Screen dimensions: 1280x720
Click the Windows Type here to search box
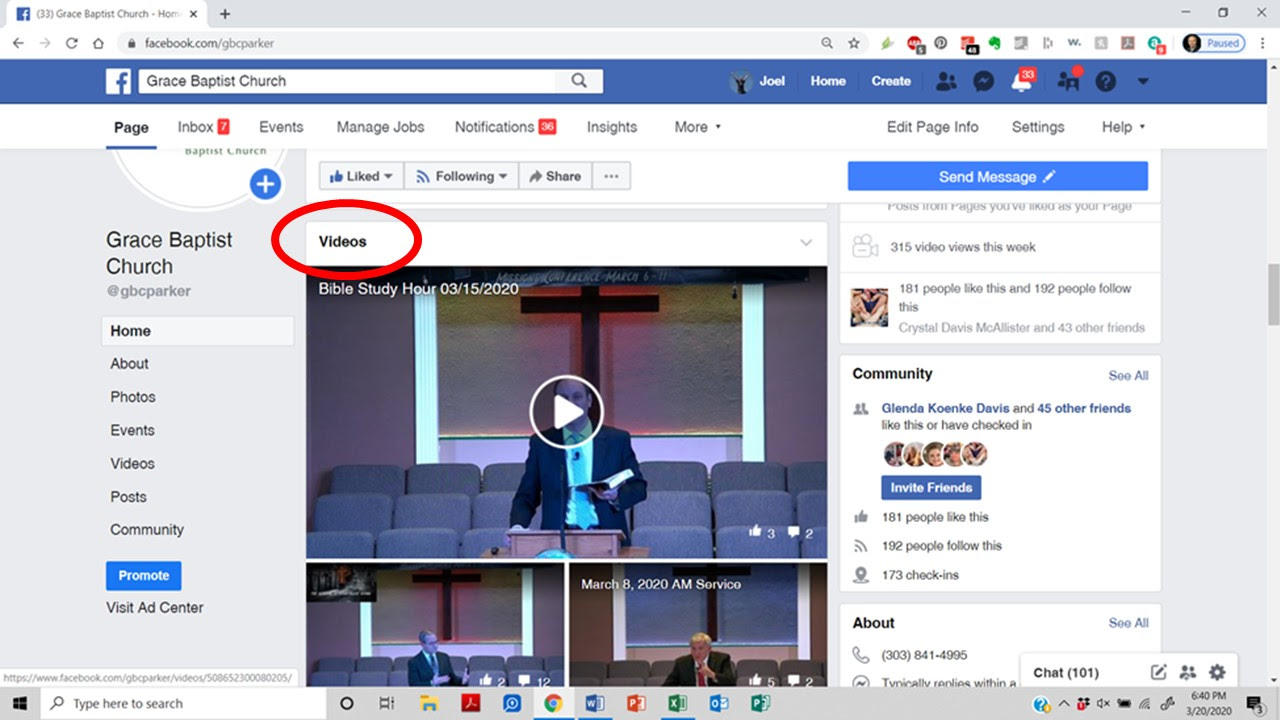tap(183, 703)
